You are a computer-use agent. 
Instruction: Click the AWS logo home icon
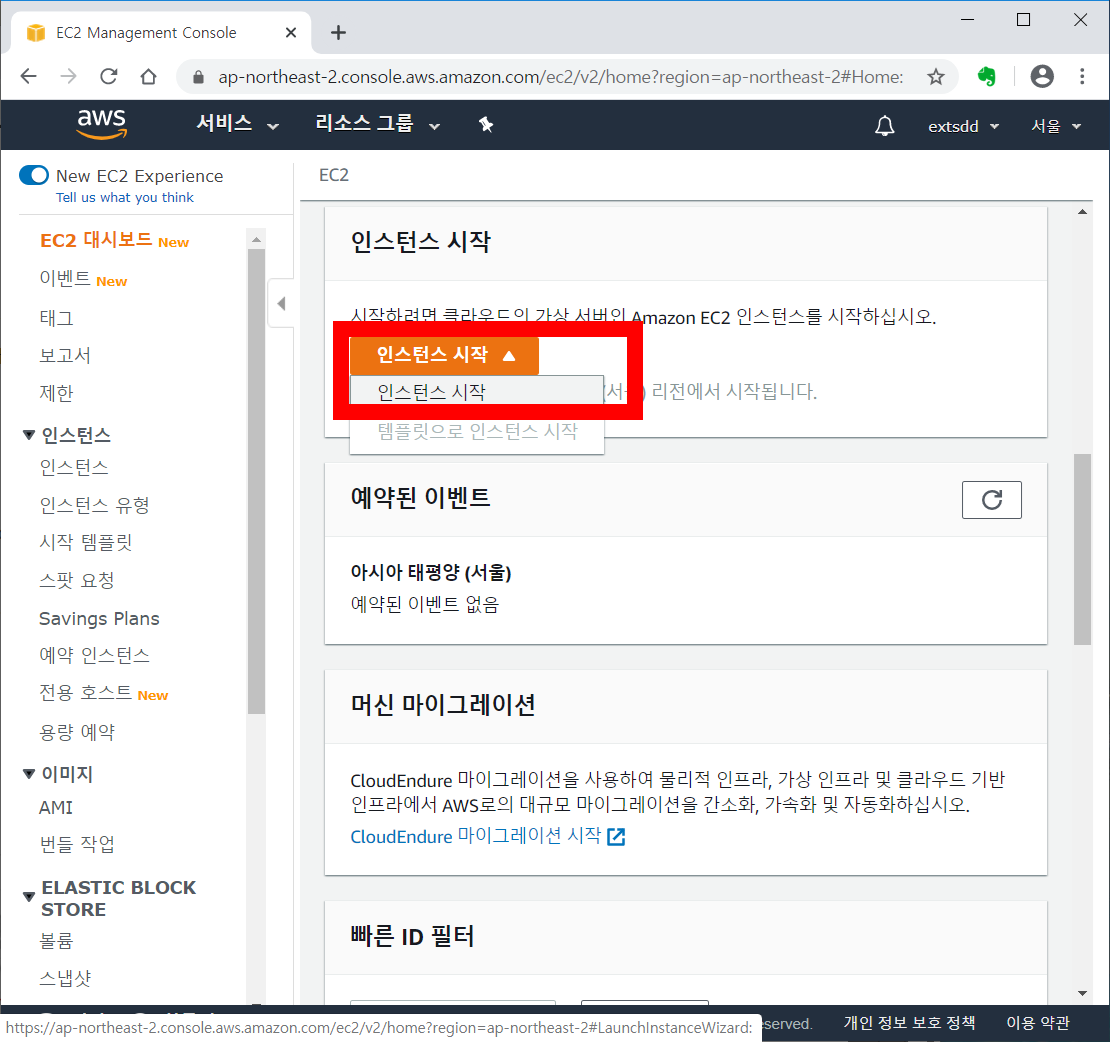coord(102,124)
